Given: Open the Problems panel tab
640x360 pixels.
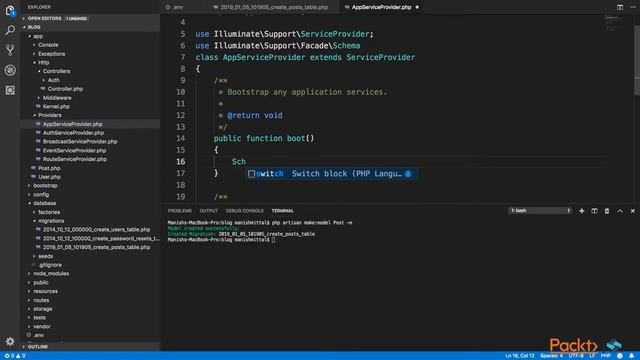Looking at the screenshot, I should pyautogui.click(x=180, y=211).
